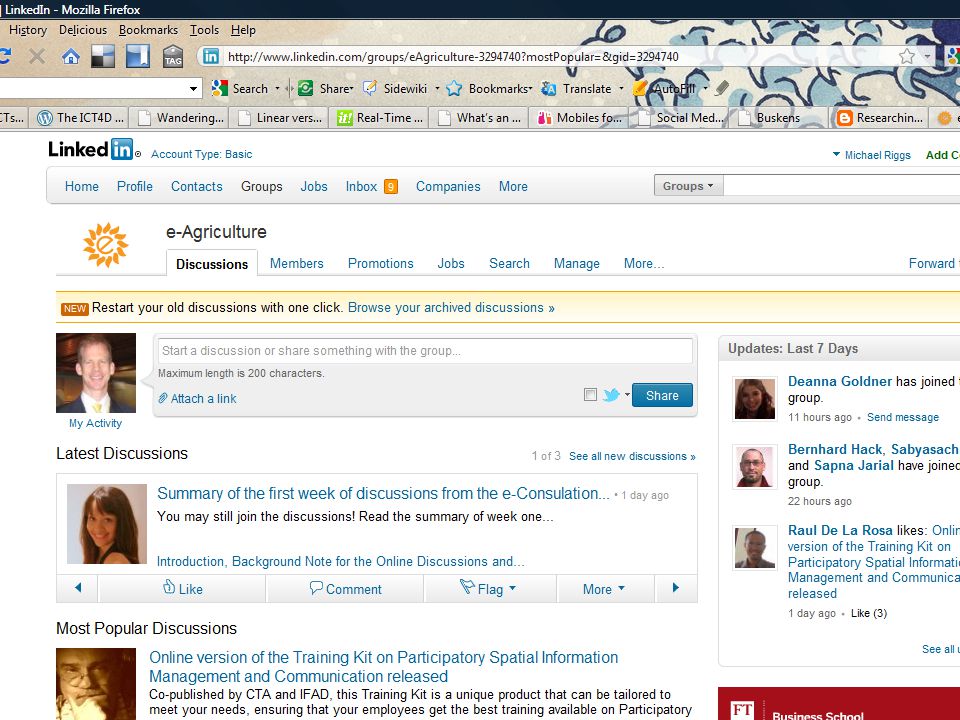Open the Contacts navigation link
The image size is (960, 720).
pos(197,187)
